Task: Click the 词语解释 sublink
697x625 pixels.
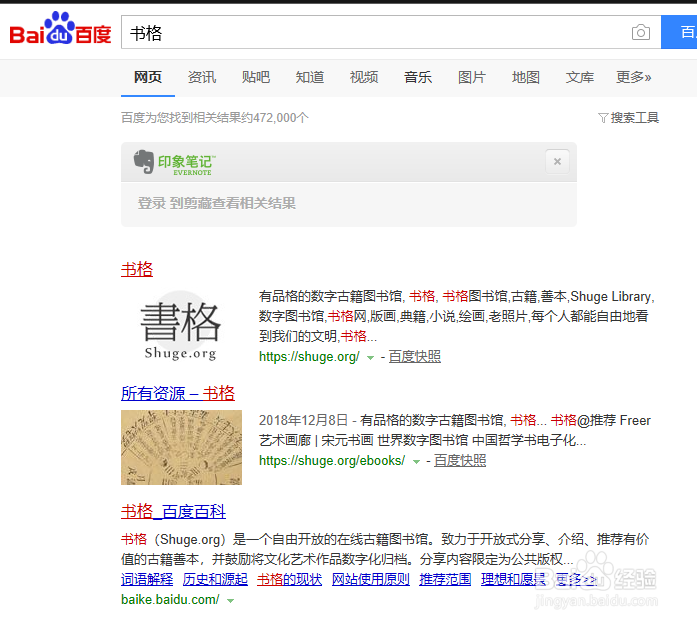Action: click(x=147, y=579)
